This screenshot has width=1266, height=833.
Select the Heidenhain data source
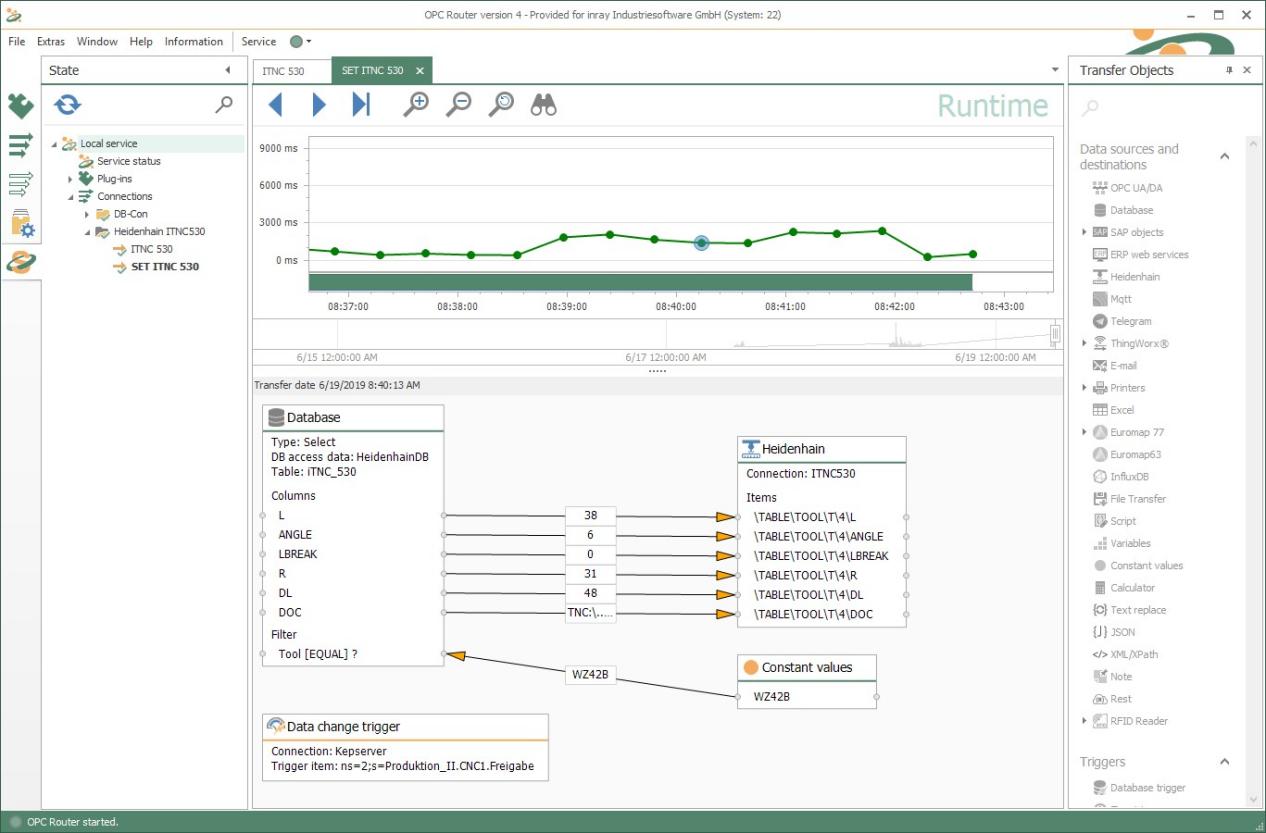[1132, 276]
